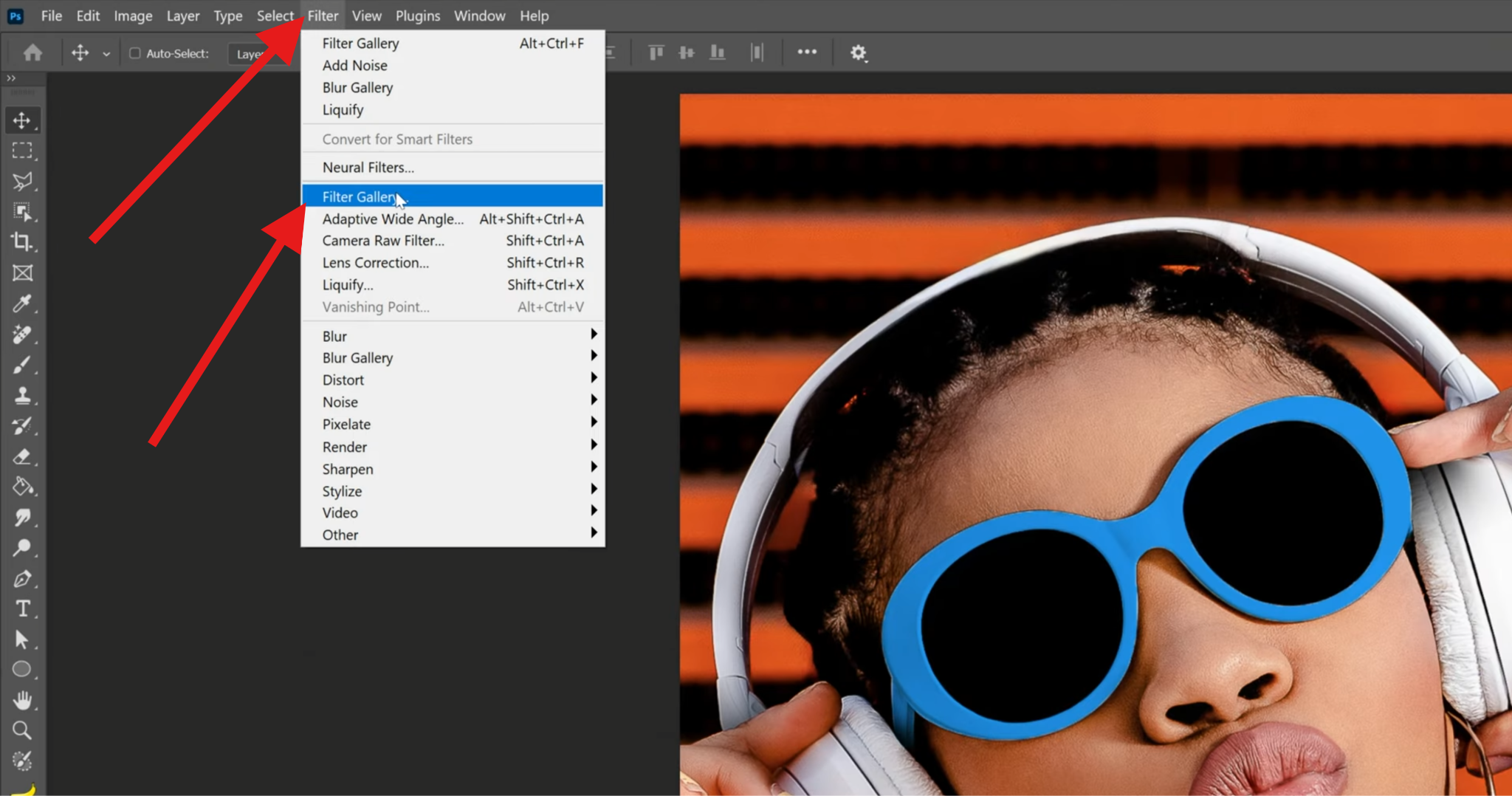The height and width of the screenshot is (796, 1512).
Task: Choose Liquify... with Shift+Ctrl+X shortcut
Action: point(453,285)
